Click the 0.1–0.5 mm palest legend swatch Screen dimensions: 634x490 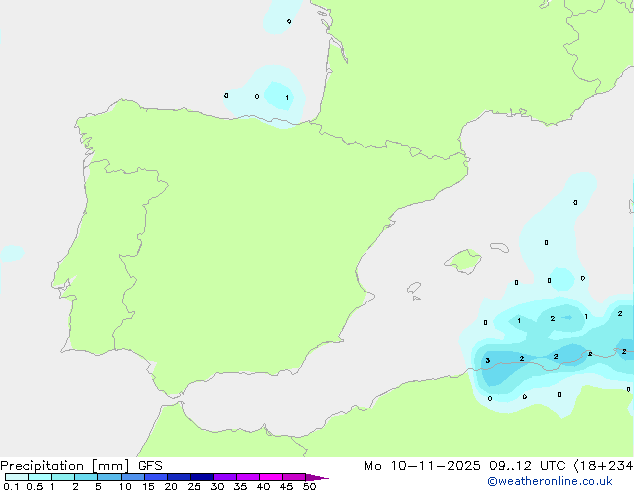click(x=17, y=477)
